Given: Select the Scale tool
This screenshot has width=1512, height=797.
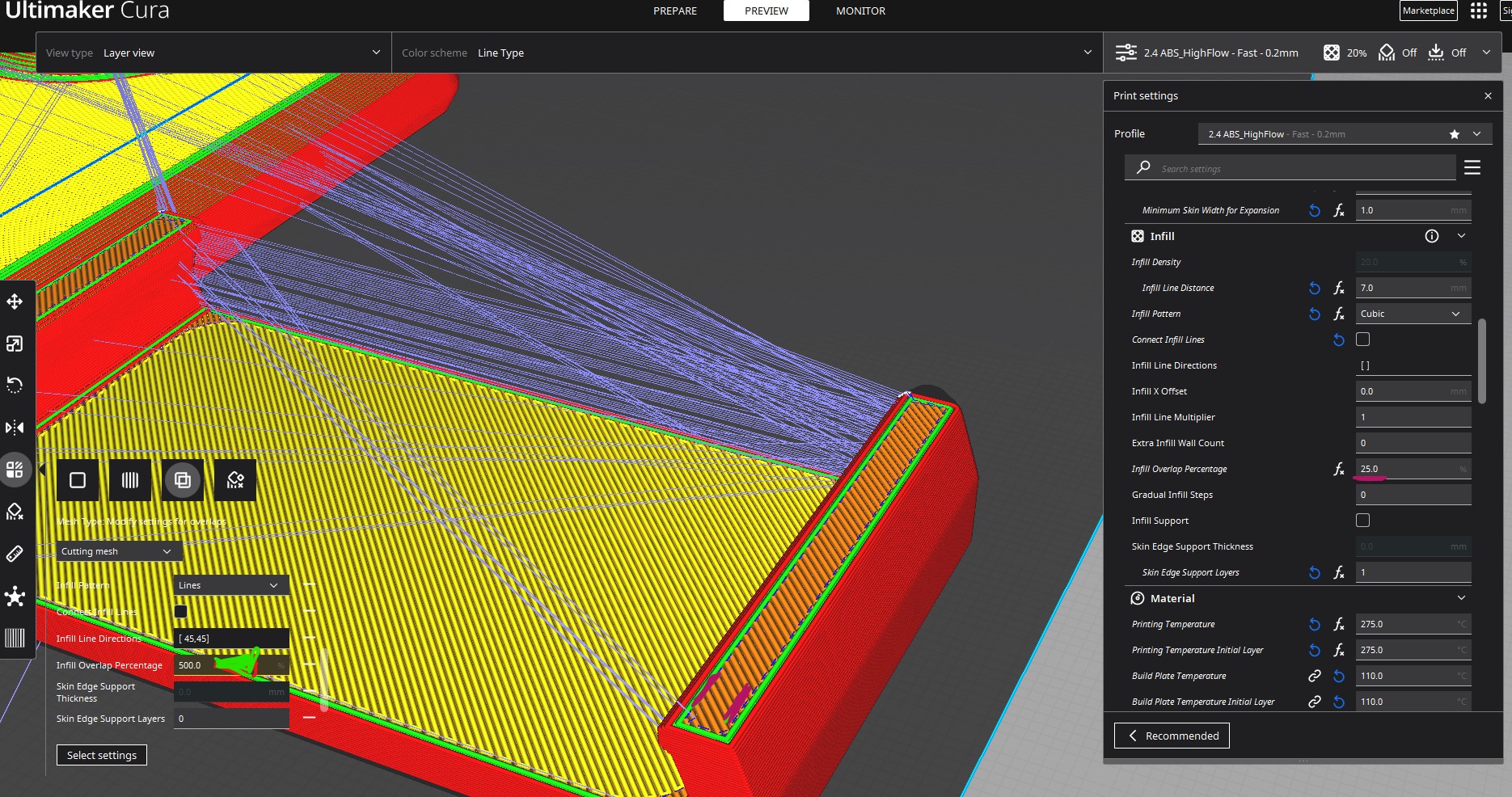Looking at the screenshot, I should pyautogui.click(x=14, y=344).
